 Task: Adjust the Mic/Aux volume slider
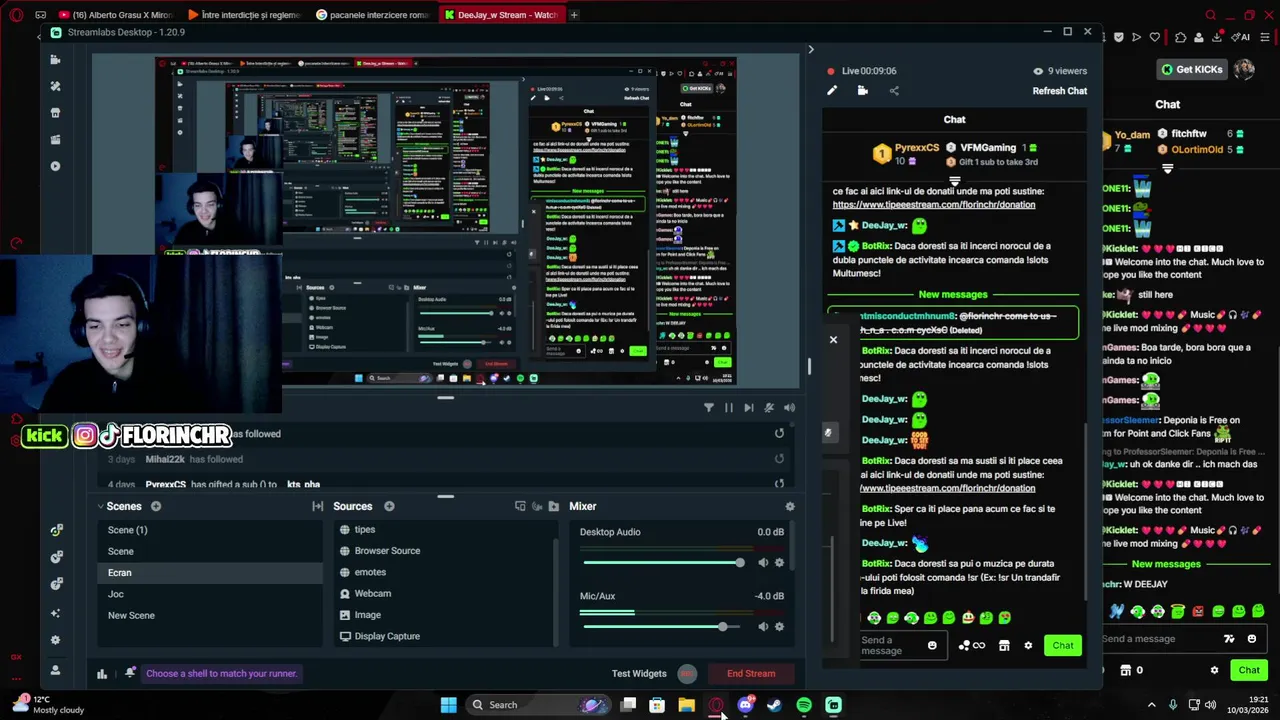664,627
